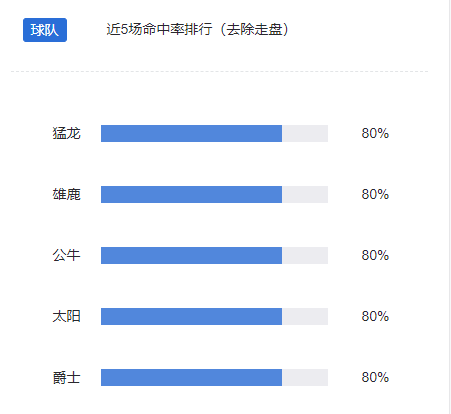Screen dimensions: 451x414
Task: Select the 爵士 team label
Action: (66, 377)
